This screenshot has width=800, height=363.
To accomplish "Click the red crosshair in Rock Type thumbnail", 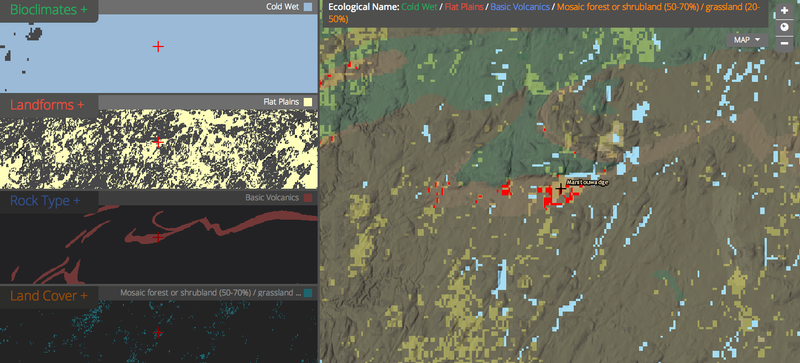I will 158,237.
